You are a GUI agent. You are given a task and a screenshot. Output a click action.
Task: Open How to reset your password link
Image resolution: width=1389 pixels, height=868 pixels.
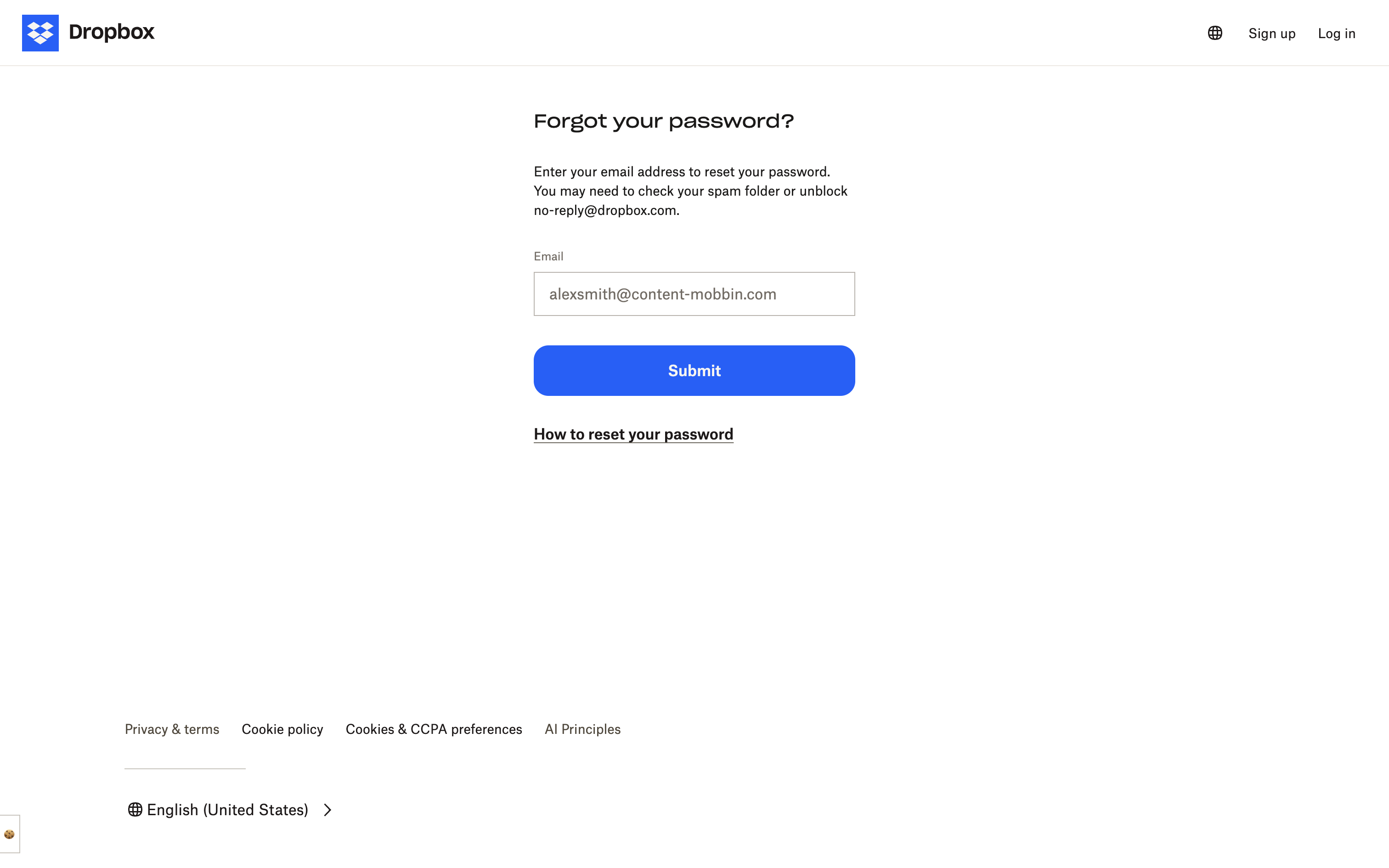633,434
